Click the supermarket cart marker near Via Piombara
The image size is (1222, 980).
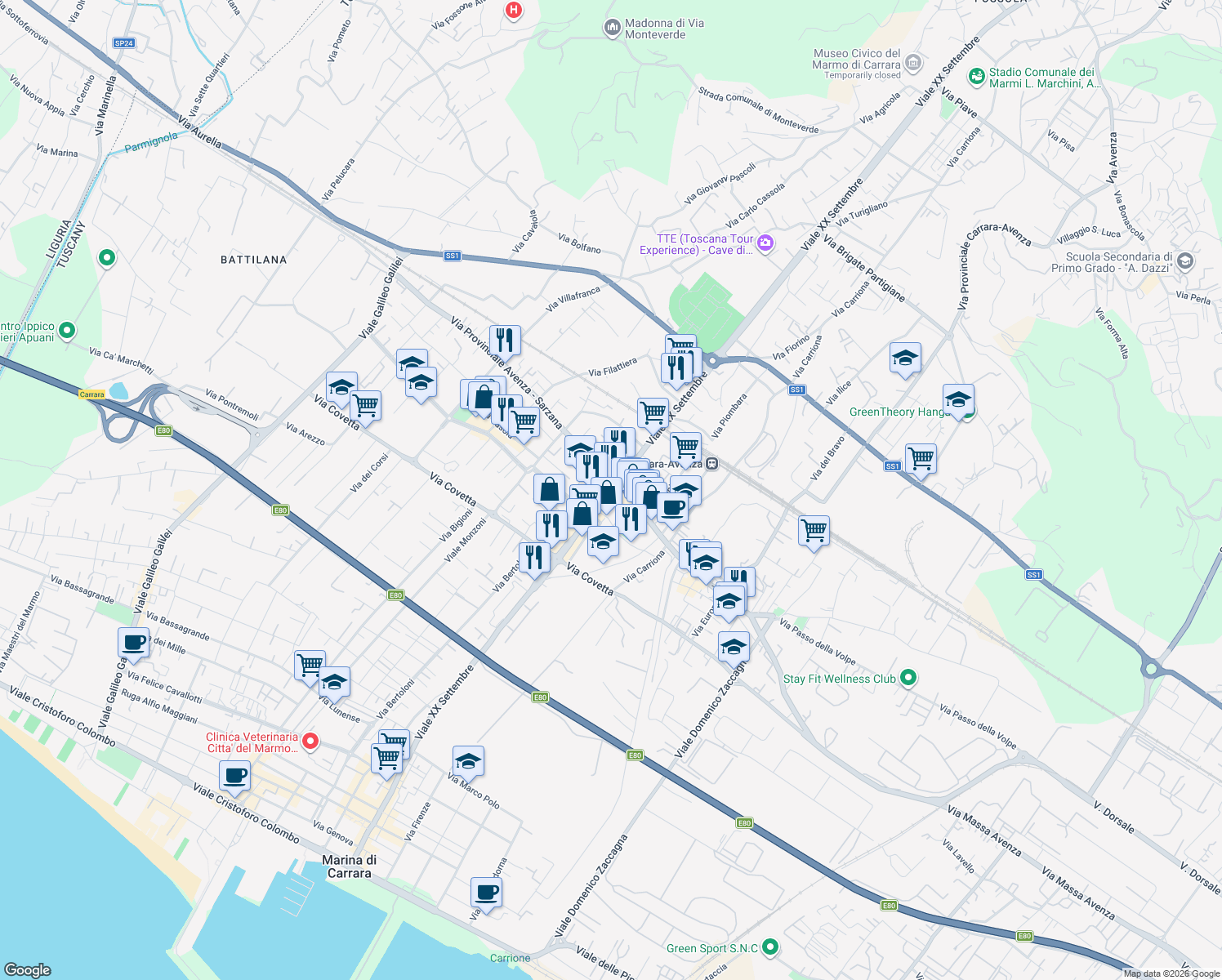tap(687, 448)
